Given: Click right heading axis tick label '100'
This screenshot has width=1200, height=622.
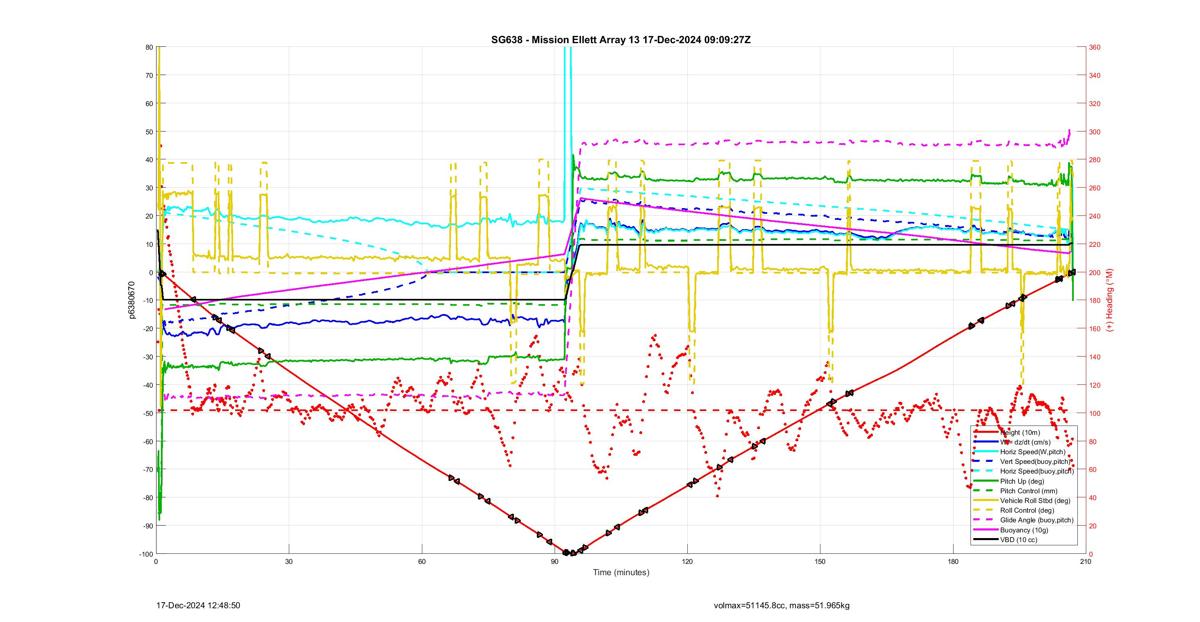Looking at the screenshot, I should pyautogui.click(x=1095, y=413).
